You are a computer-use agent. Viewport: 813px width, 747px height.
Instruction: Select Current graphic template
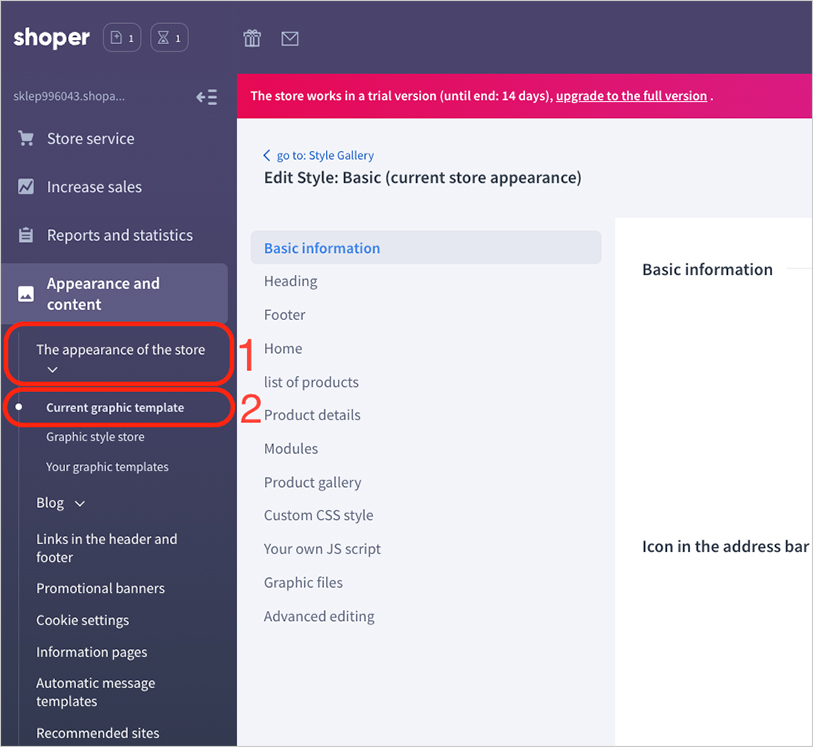click(x=115, y=407)
